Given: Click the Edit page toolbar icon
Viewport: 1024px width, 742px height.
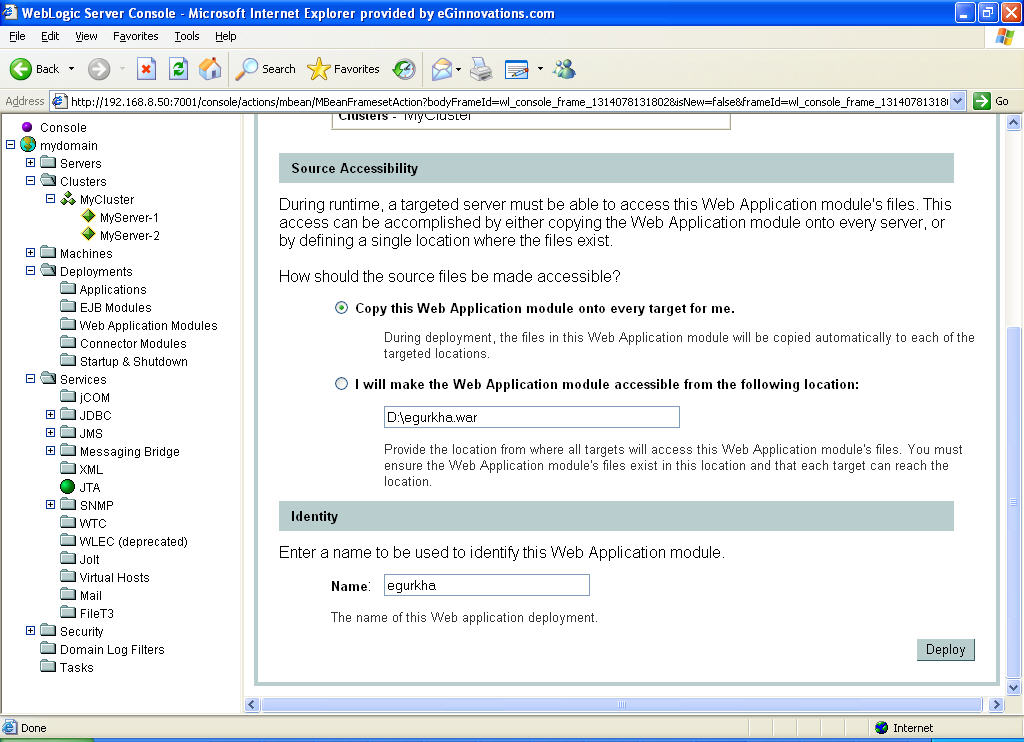Looking at the screenshot, I should pyautogui.click(x=517, y=69).
